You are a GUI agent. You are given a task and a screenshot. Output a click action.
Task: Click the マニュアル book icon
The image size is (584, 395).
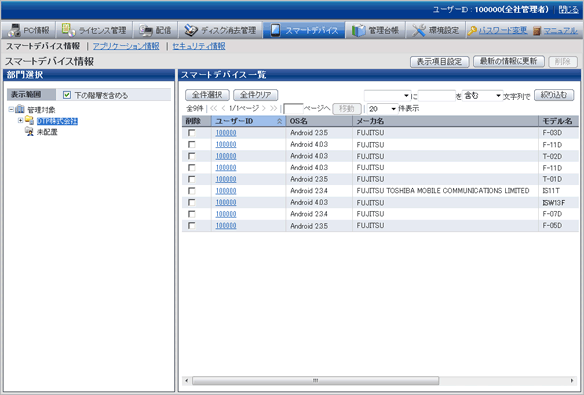[x=537, y=31]
